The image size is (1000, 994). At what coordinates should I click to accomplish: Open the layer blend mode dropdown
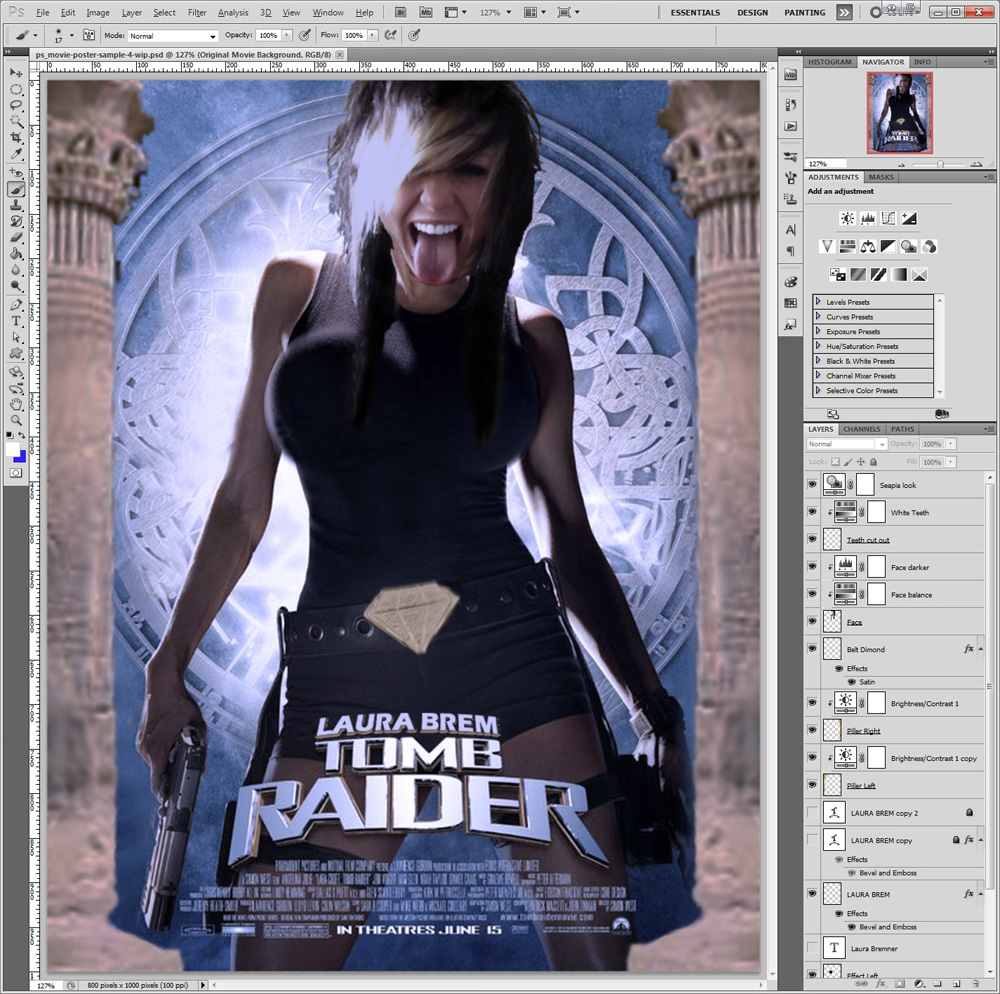tap(847, 444)
